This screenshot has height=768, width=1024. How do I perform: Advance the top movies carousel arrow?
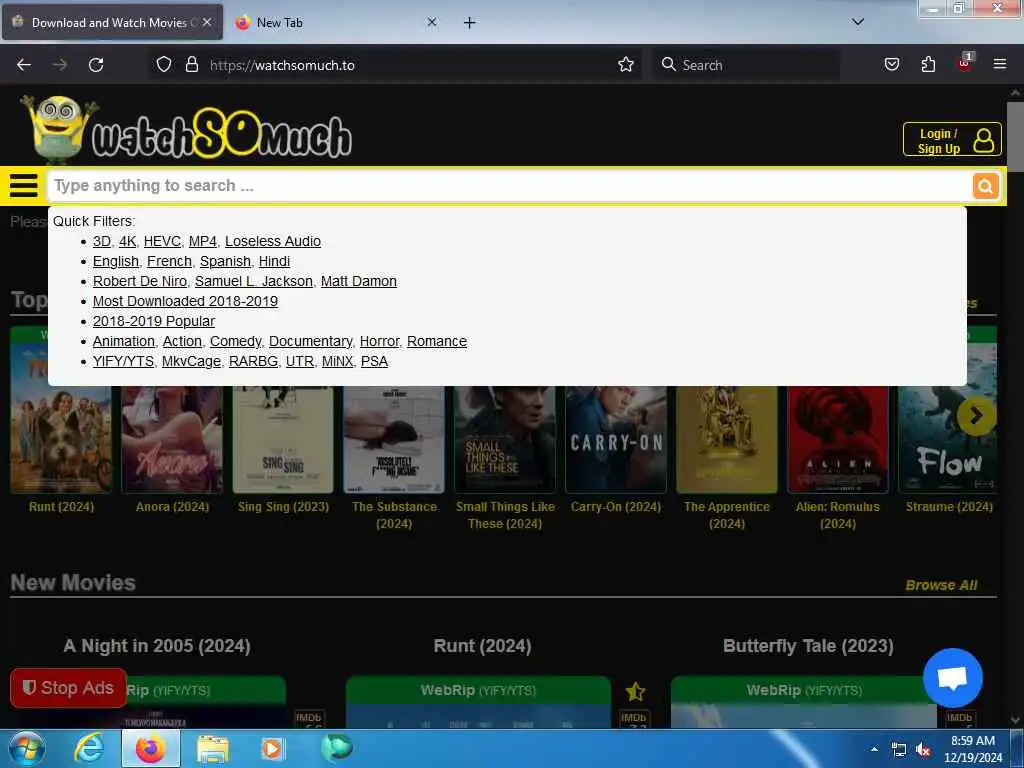pos(976,415)
